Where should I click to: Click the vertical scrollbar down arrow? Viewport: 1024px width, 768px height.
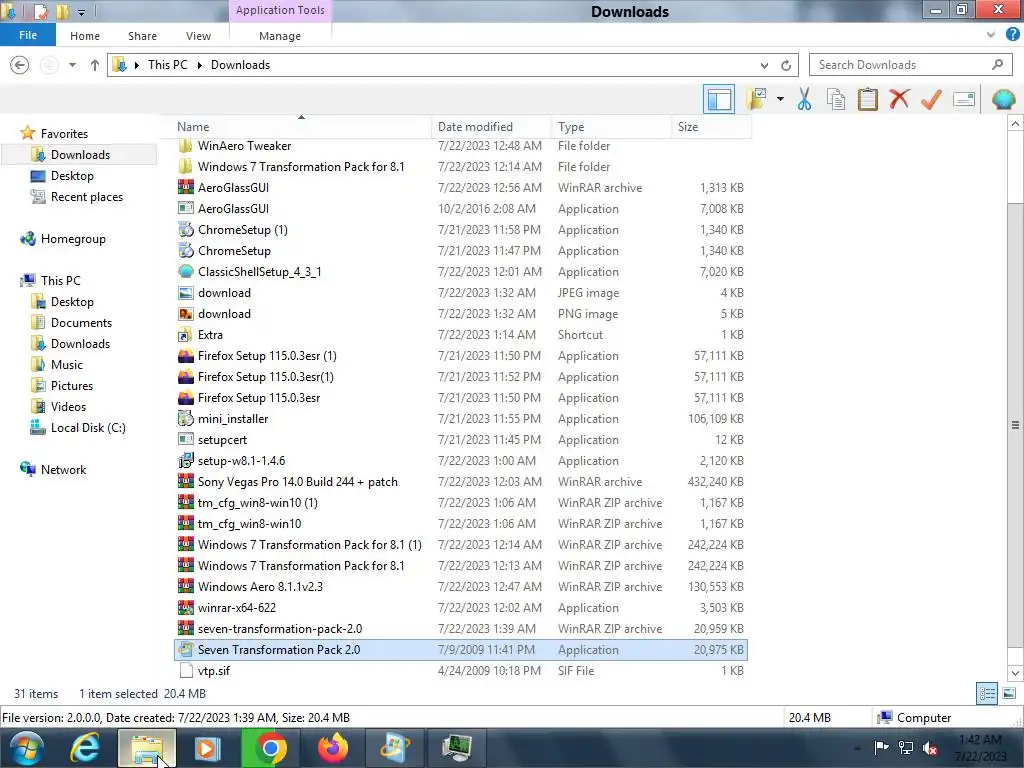pos(1016,673)
